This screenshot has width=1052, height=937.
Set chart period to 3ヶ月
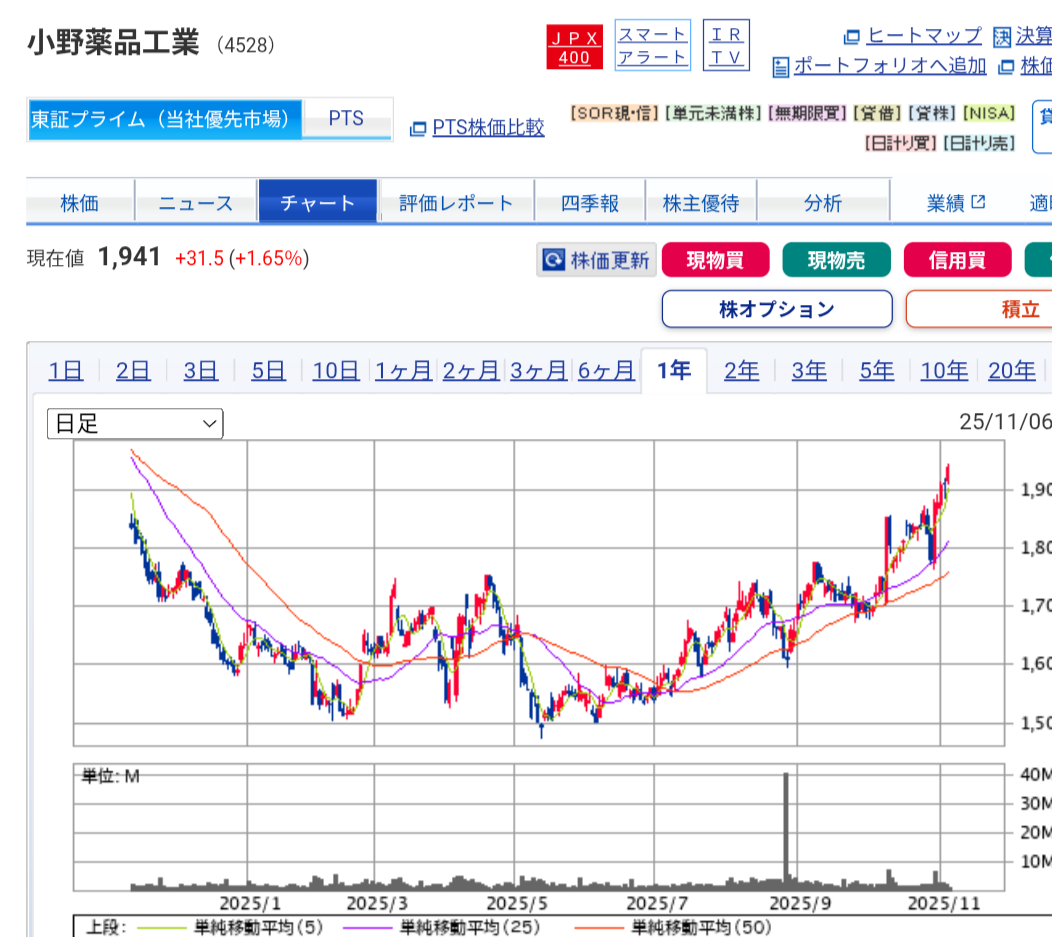(x=539, y=370)
